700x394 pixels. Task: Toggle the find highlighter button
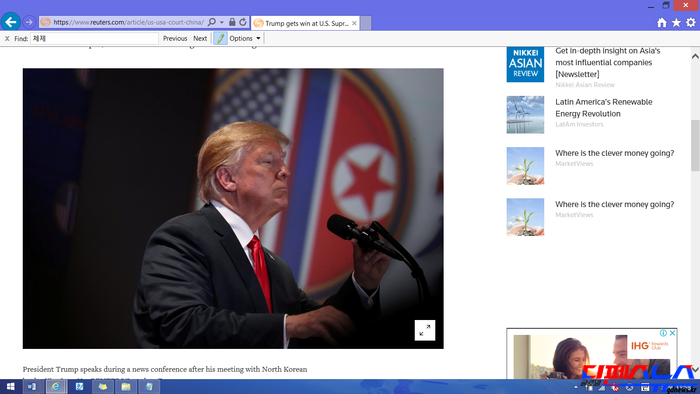click(x=220, y=38)
